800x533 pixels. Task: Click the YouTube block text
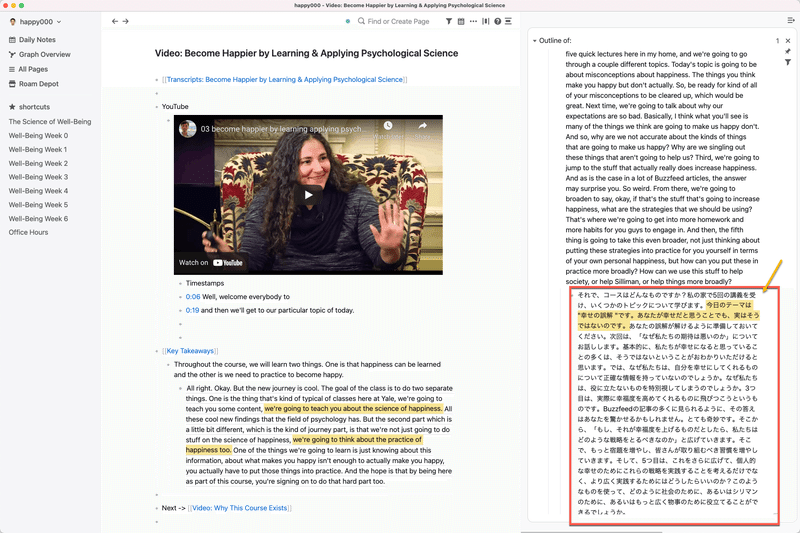[x=175, y=107]
